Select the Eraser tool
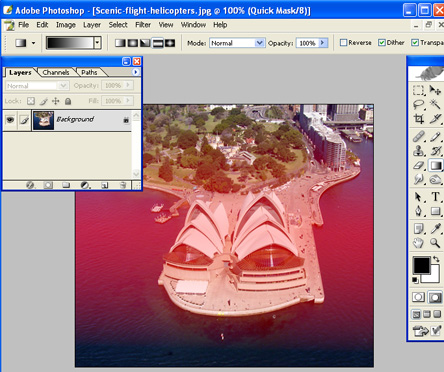 [x=418, y=165]
